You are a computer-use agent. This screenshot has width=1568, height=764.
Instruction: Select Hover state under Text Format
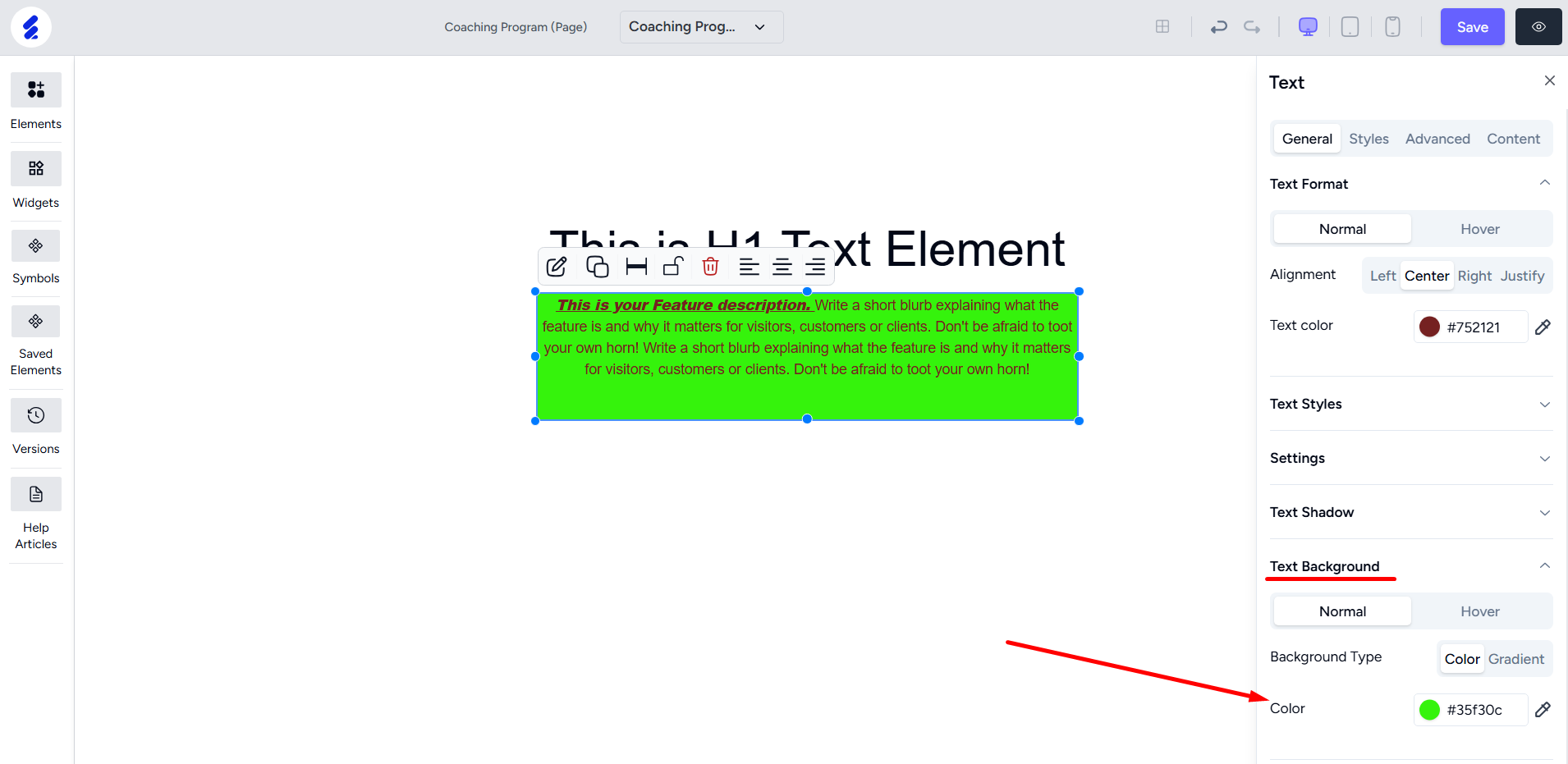[x=1480, y=229]
